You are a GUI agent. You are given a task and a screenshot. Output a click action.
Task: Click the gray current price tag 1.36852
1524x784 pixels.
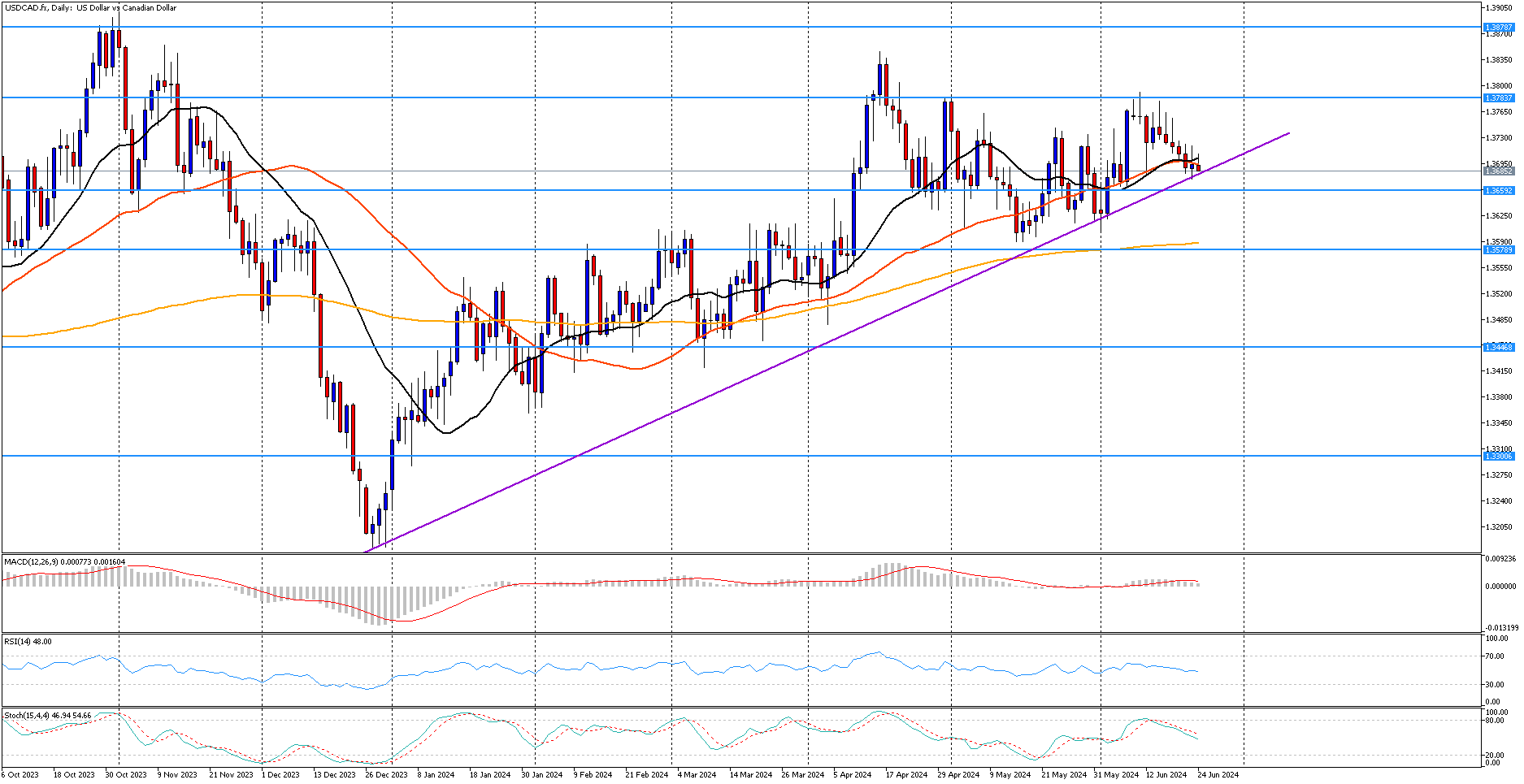point(1499,171)
